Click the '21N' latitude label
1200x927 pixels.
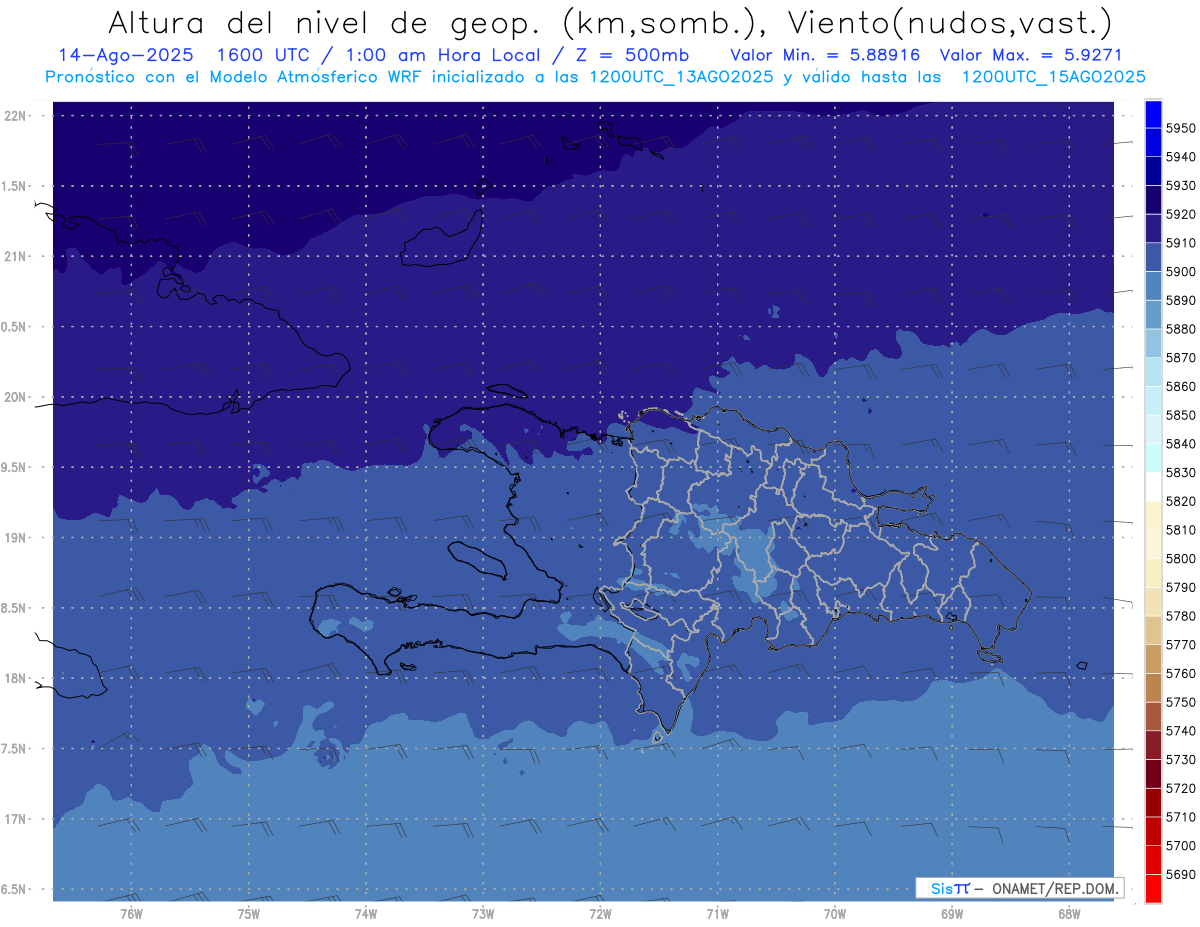14,256
